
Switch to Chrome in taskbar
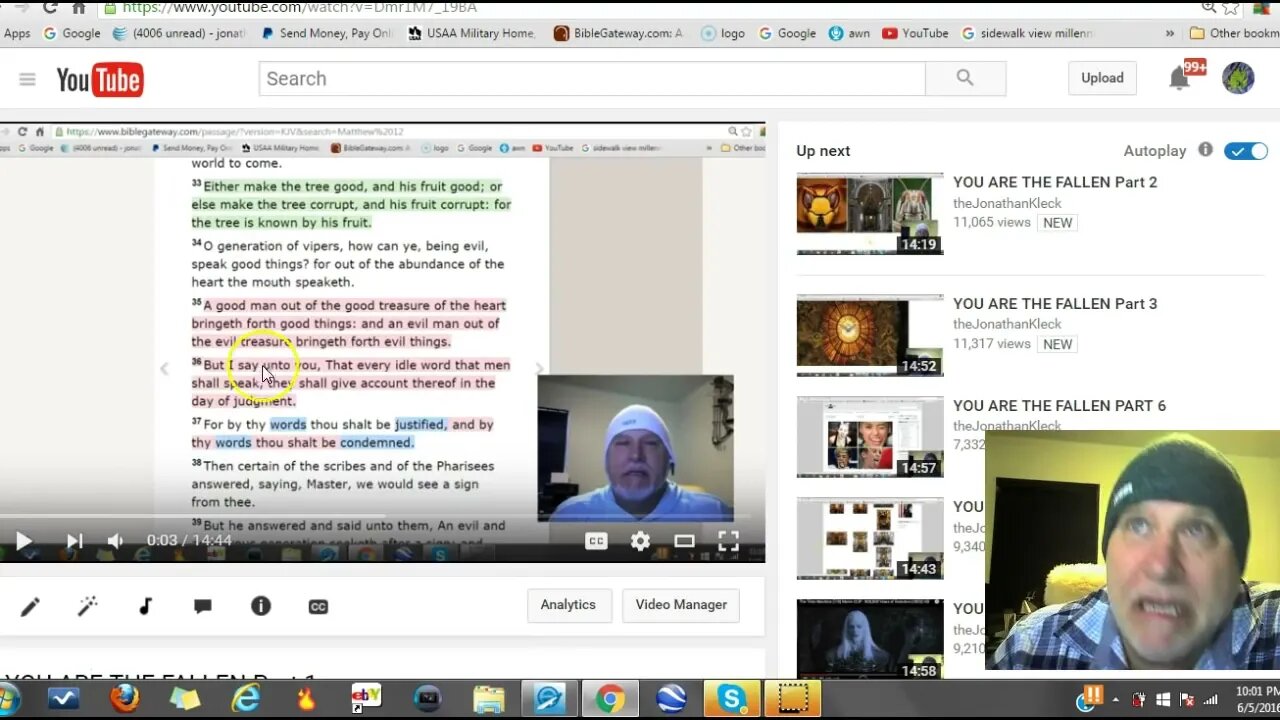(610, 699)
